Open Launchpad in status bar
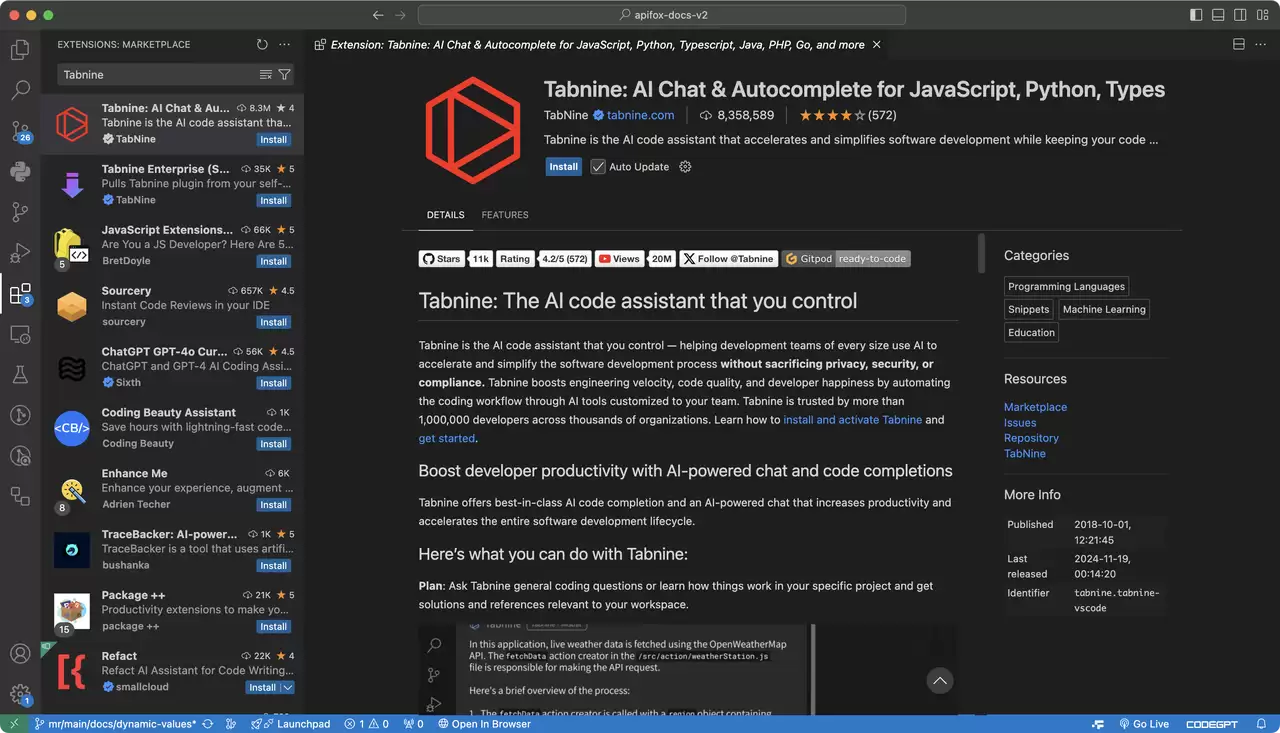This screenshot has width=1280, height=733. tap(290, 724)
